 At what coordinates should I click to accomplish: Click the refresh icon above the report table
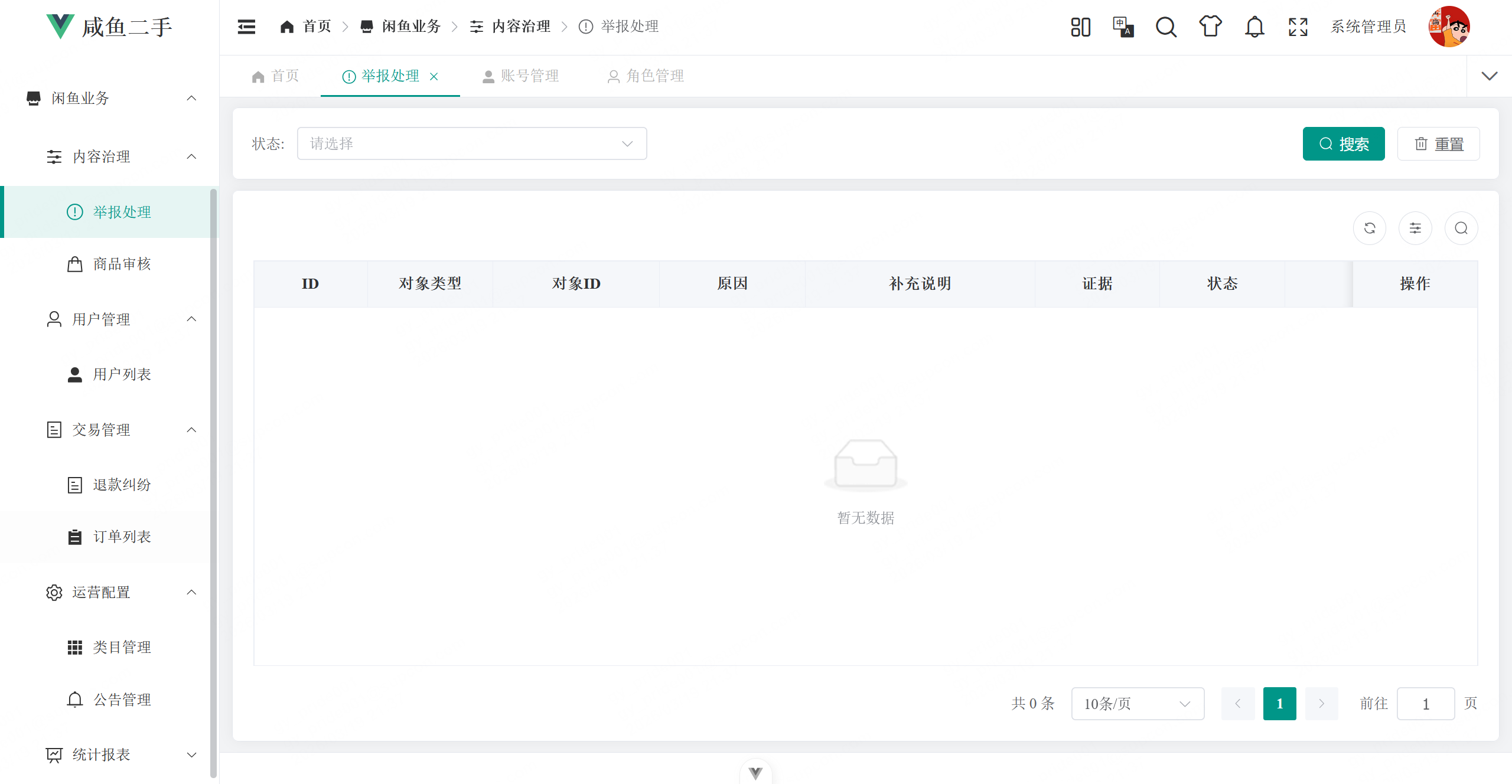(1370, 228)
